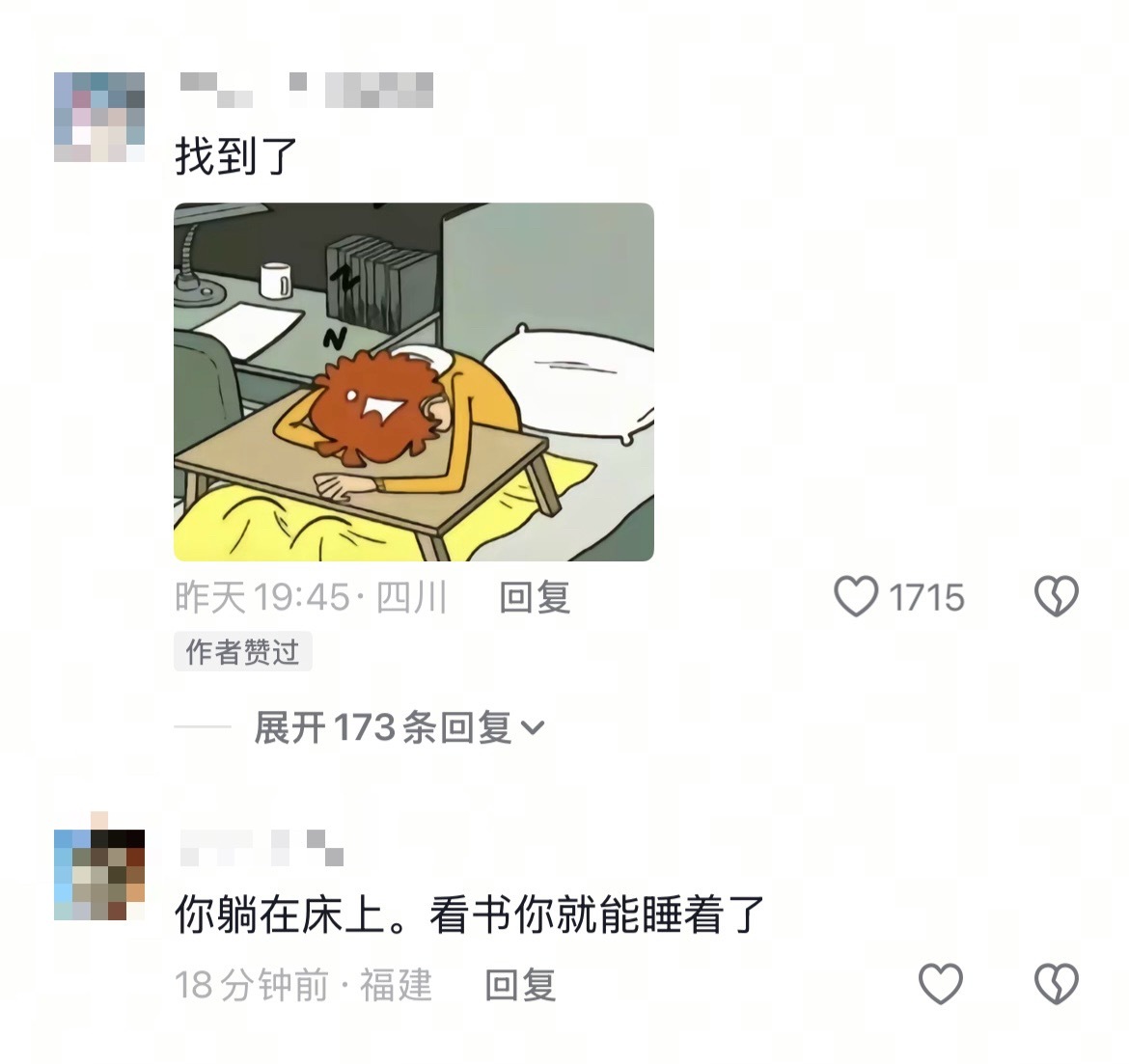
Task: Open the first commenter's pixelated avatar
Action: 99,117
